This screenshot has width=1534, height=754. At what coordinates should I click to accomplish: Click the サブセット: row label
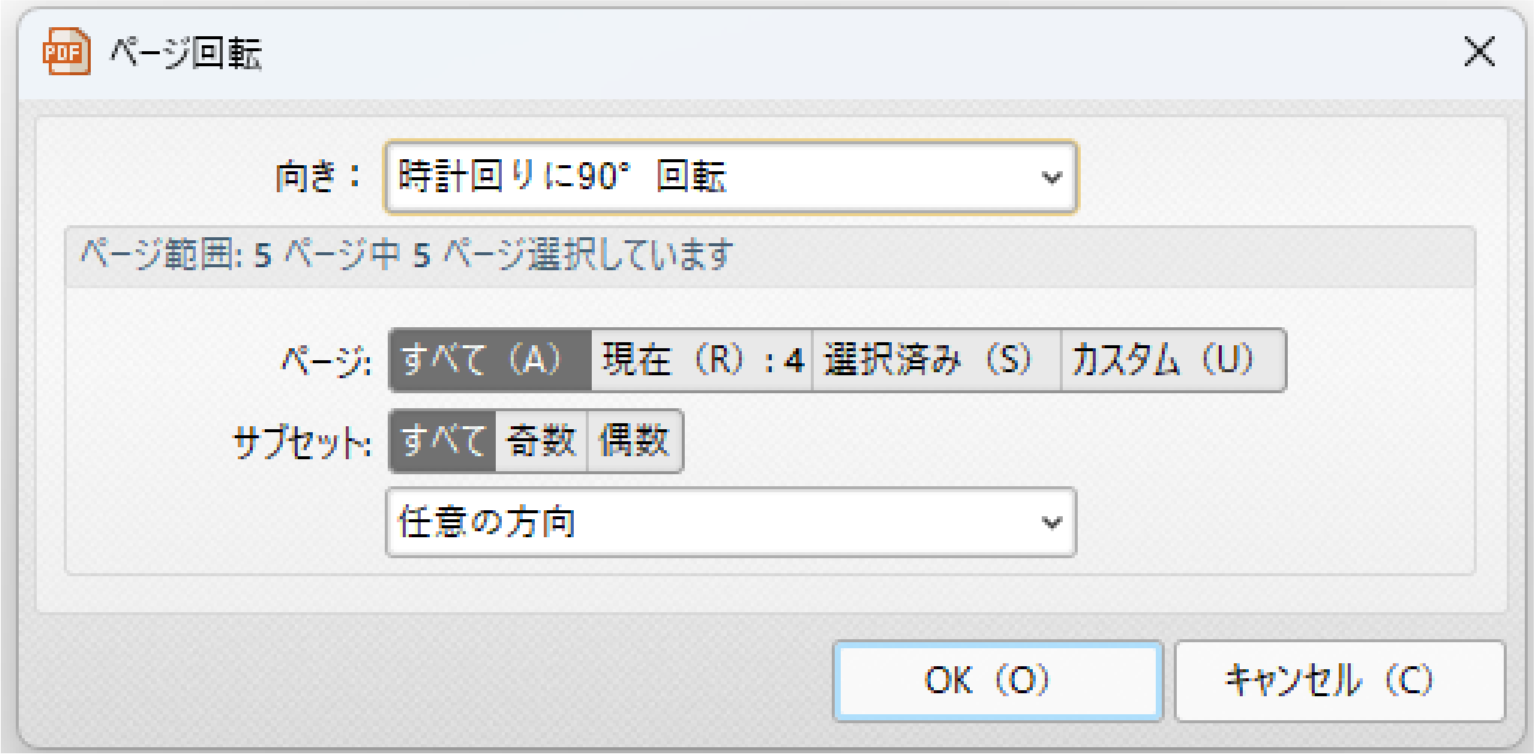302,442
